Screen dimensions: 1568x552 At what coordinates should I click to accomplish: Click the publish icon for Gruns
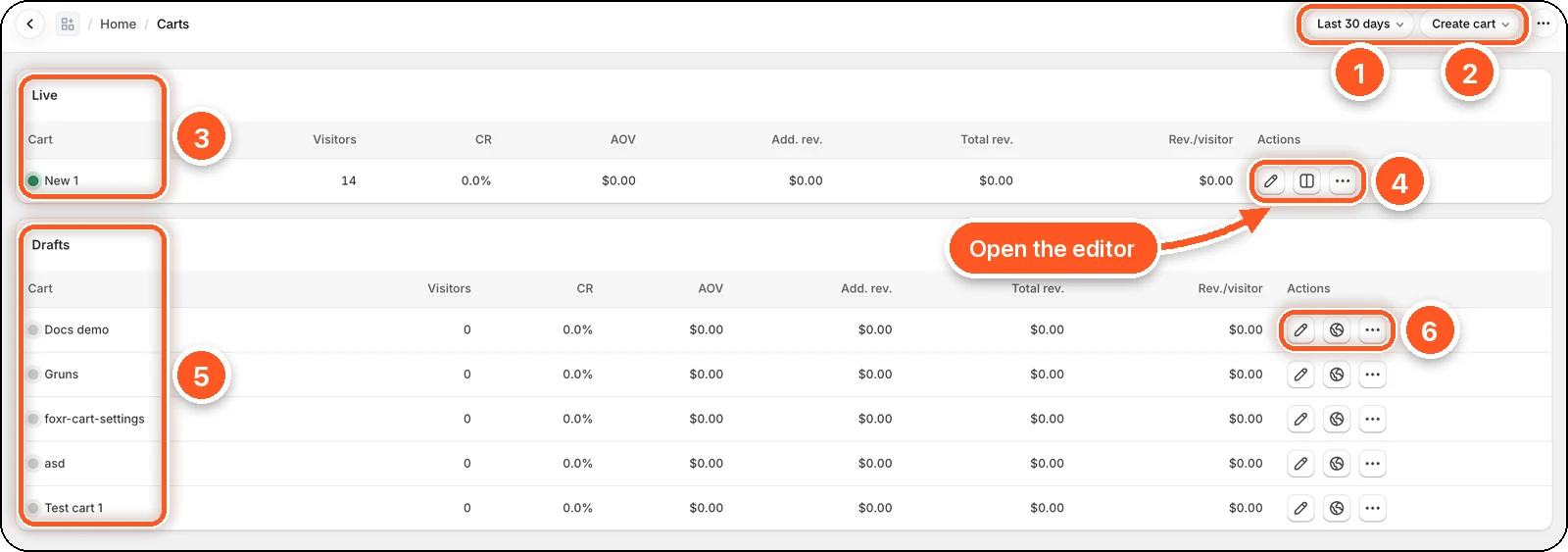click(1337, 375)
